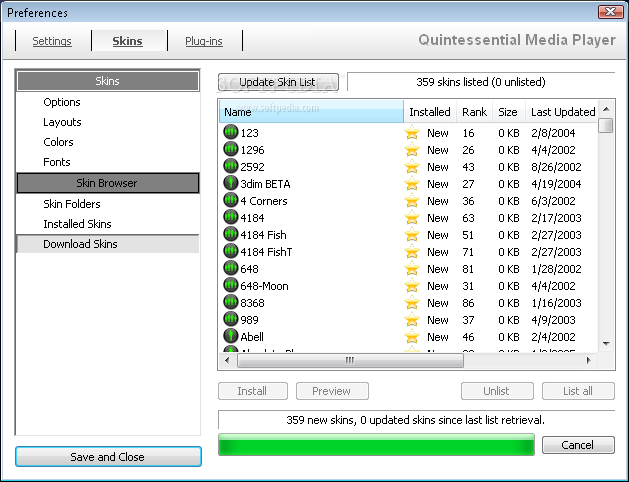Screen dimensions: 629x482
Task: Click the star icon in the 8368 row
Action: tap(412, 303)
